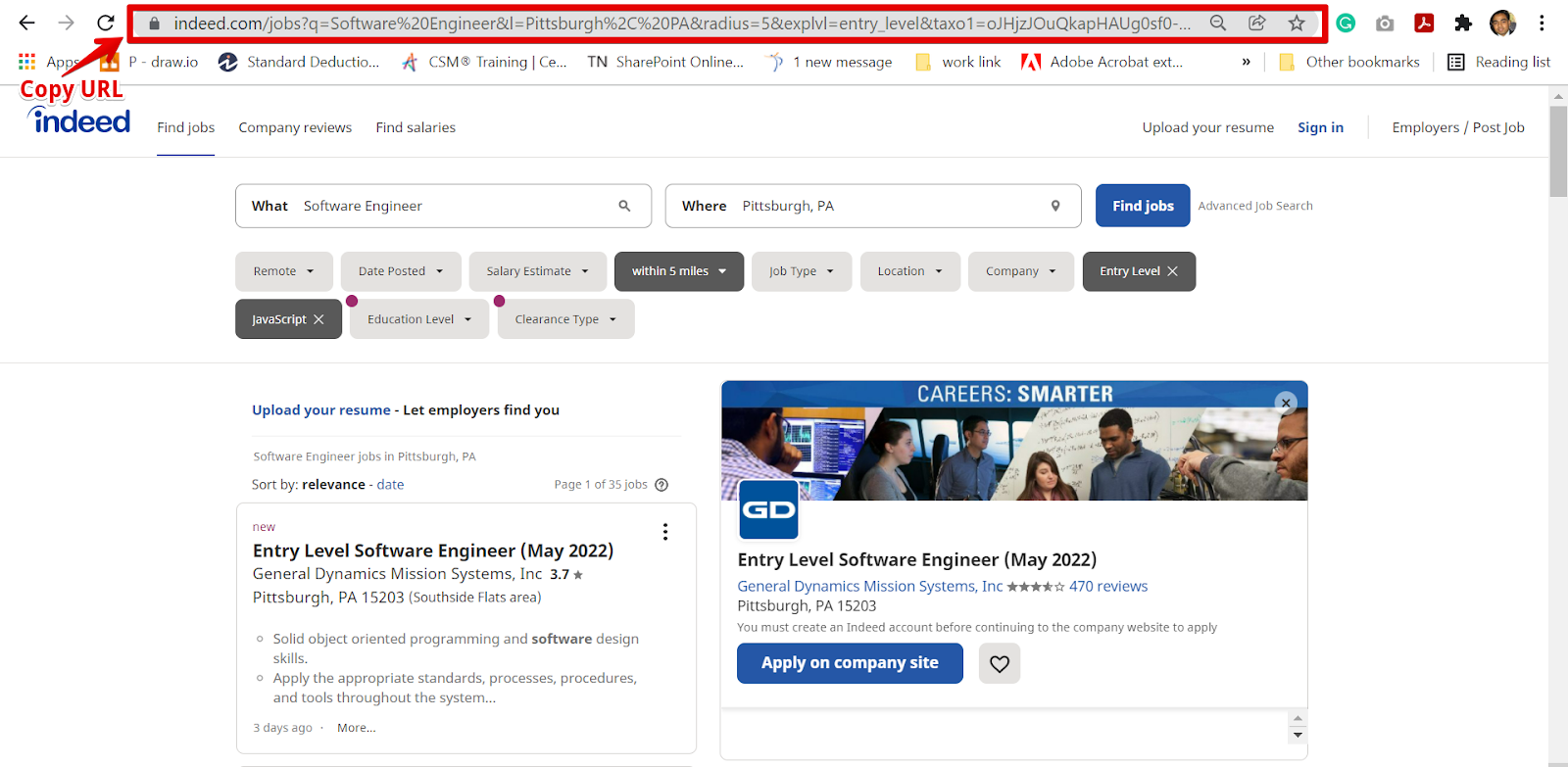Open the Grammarly extension
This screenshot has height=767, width=1568.
1346,23
